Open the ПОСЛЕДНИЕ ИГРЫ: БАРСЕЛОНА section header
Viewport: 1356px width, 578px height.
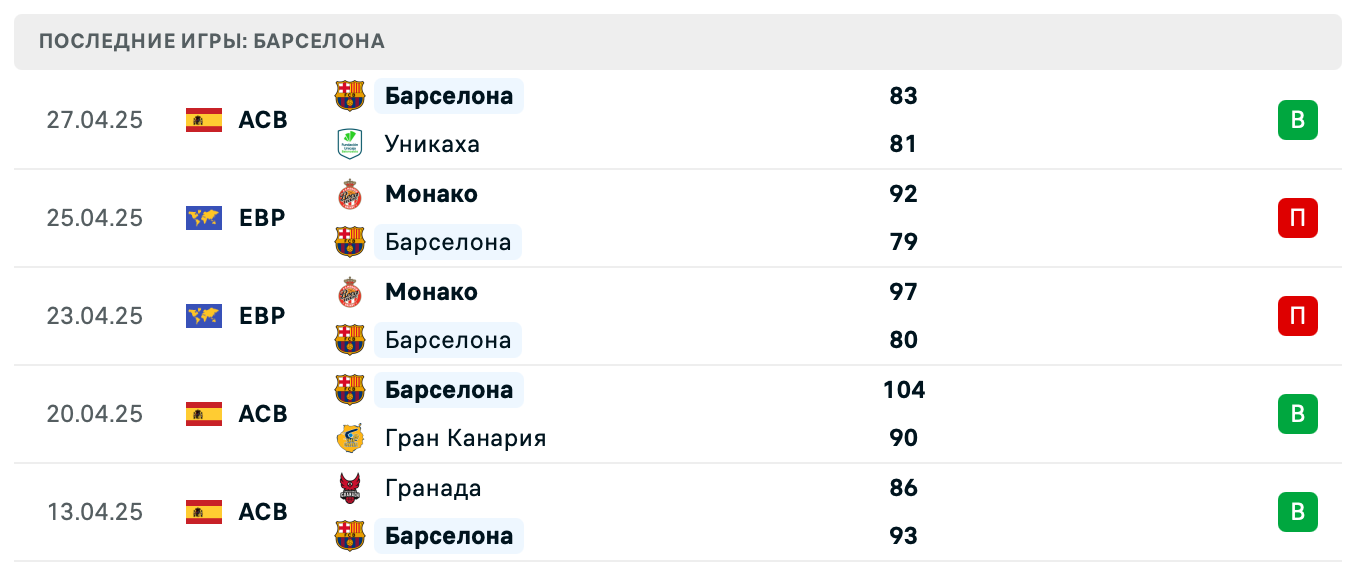pos(211,42)
